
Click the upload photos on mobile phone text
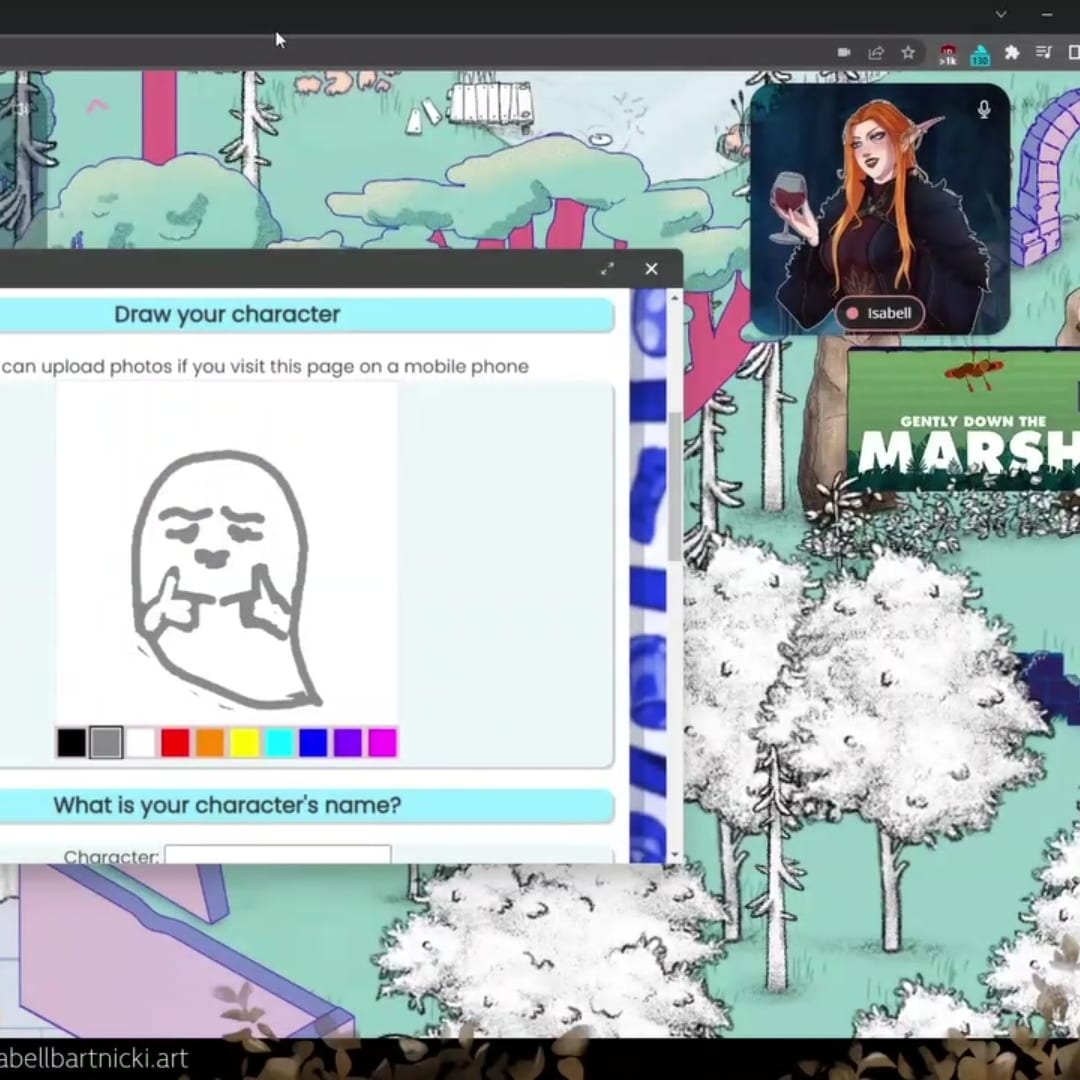[265, 366]
